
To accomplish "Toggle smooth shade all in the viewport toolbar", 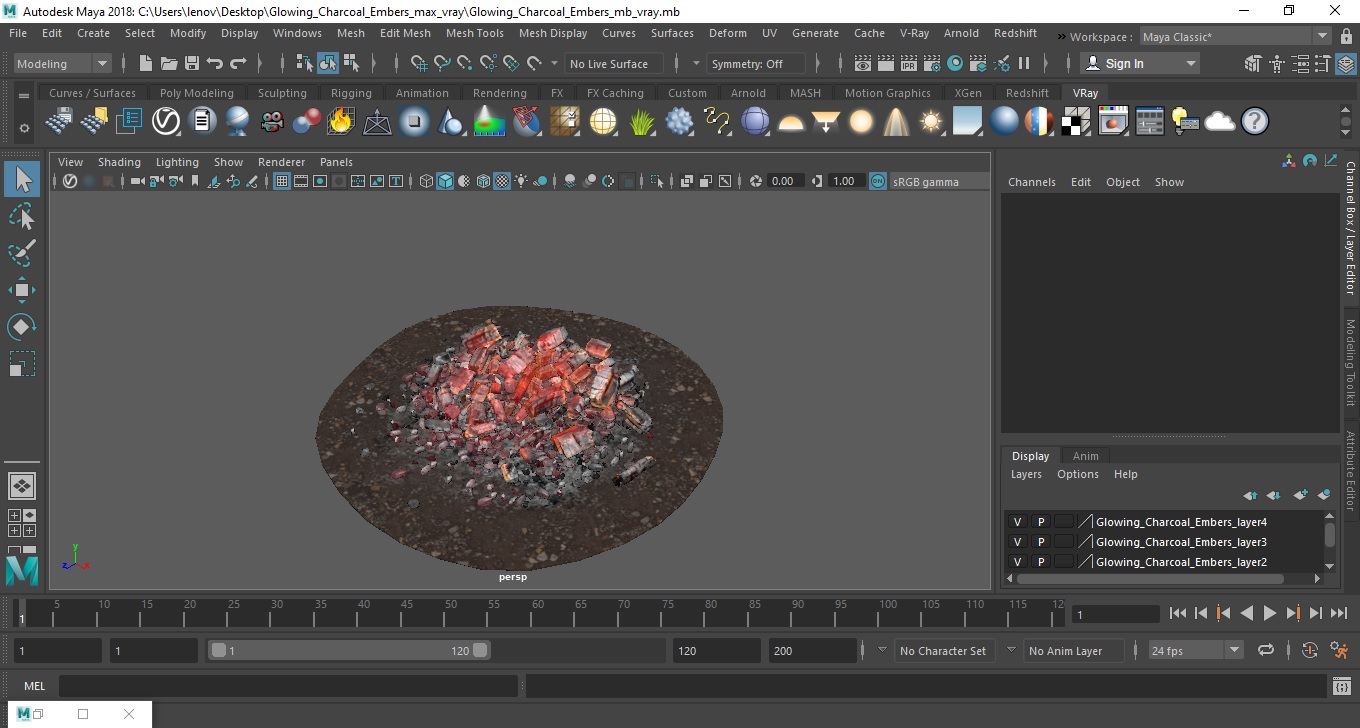I will [x=445, y=181].
